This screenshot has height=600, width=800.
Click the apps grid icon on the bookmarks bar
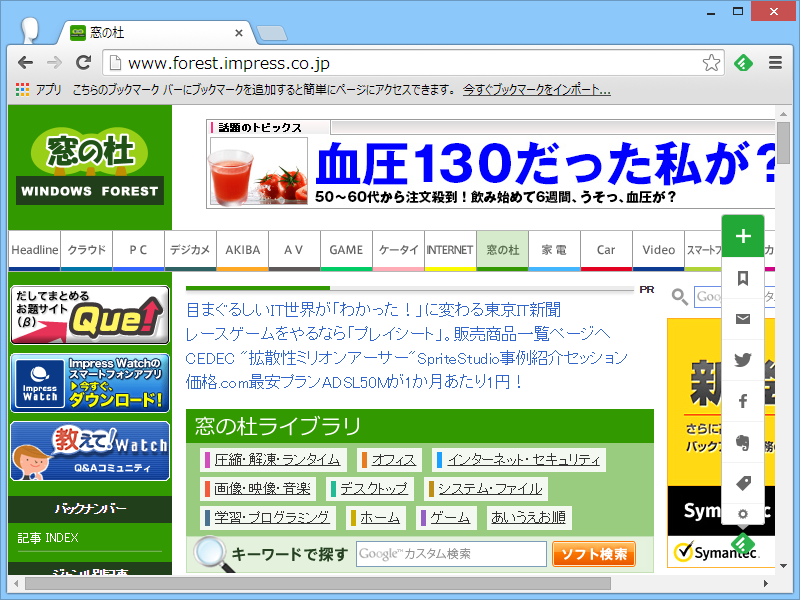22,90
